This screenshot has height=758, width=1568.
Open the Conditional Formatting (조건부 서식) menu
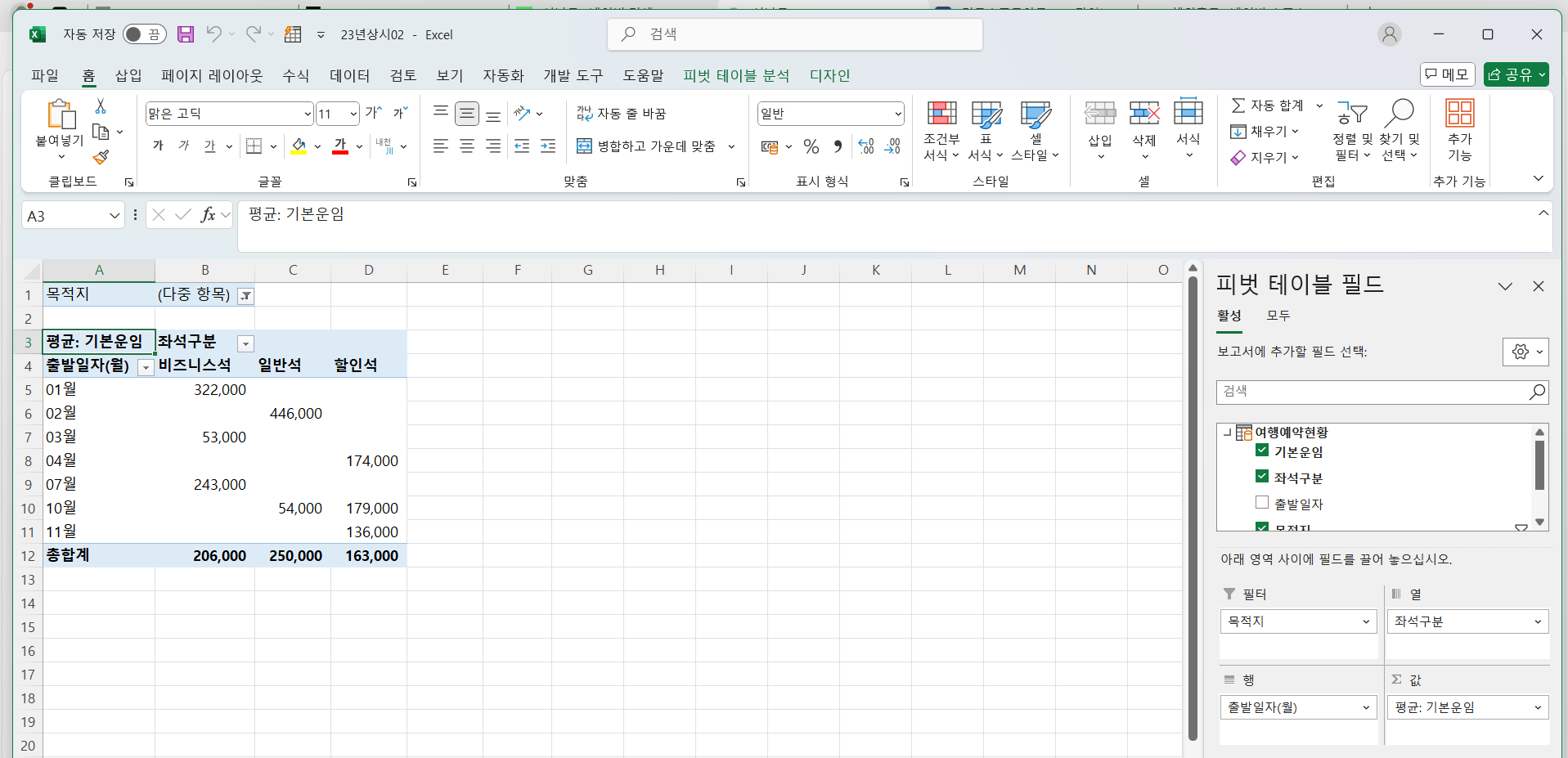pyautogui.click(x=941, y=131)
